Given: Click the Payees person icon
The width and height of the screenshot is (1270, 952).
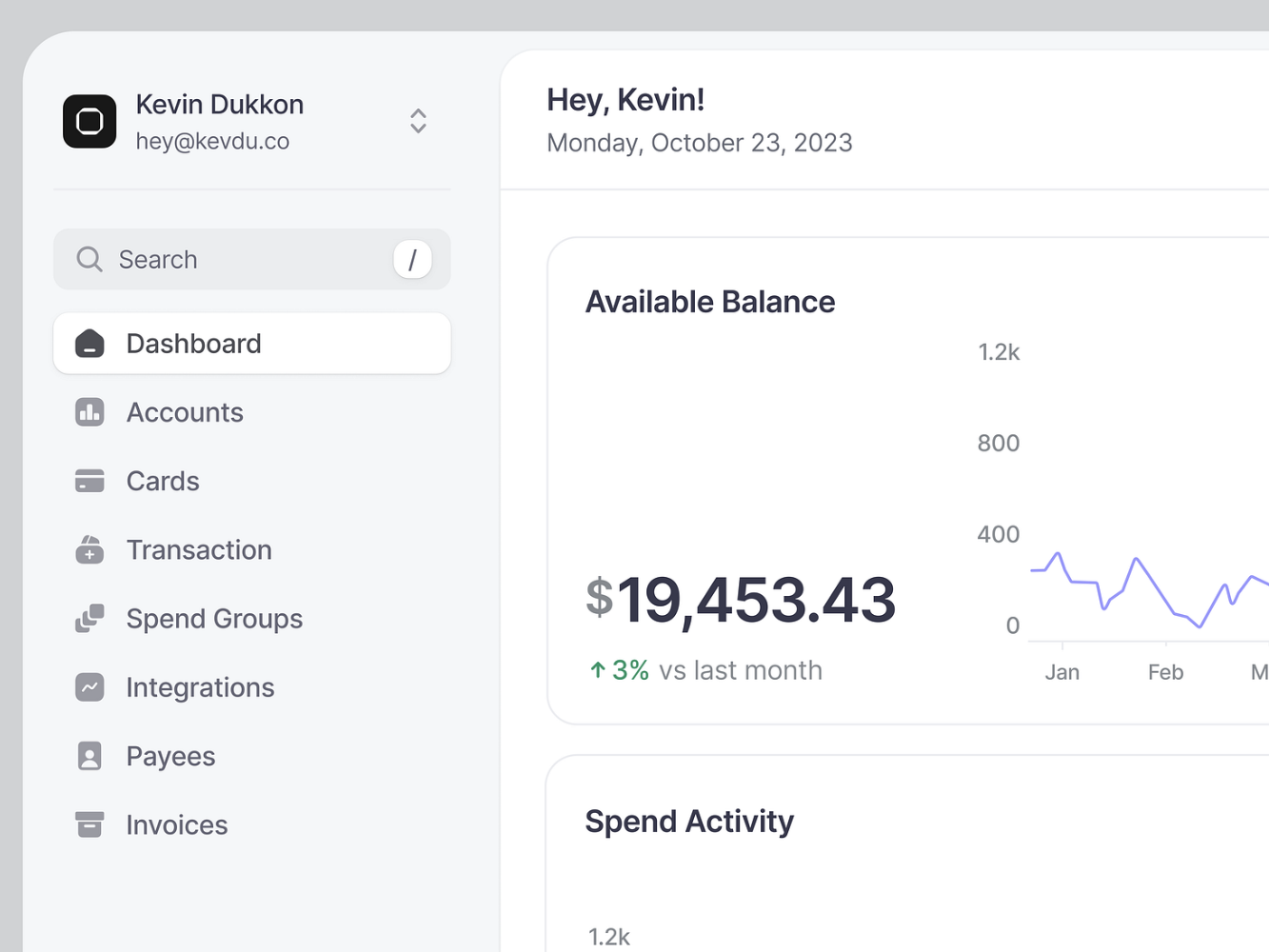Looking at the screenshot, I should click(x=89, y=756).
